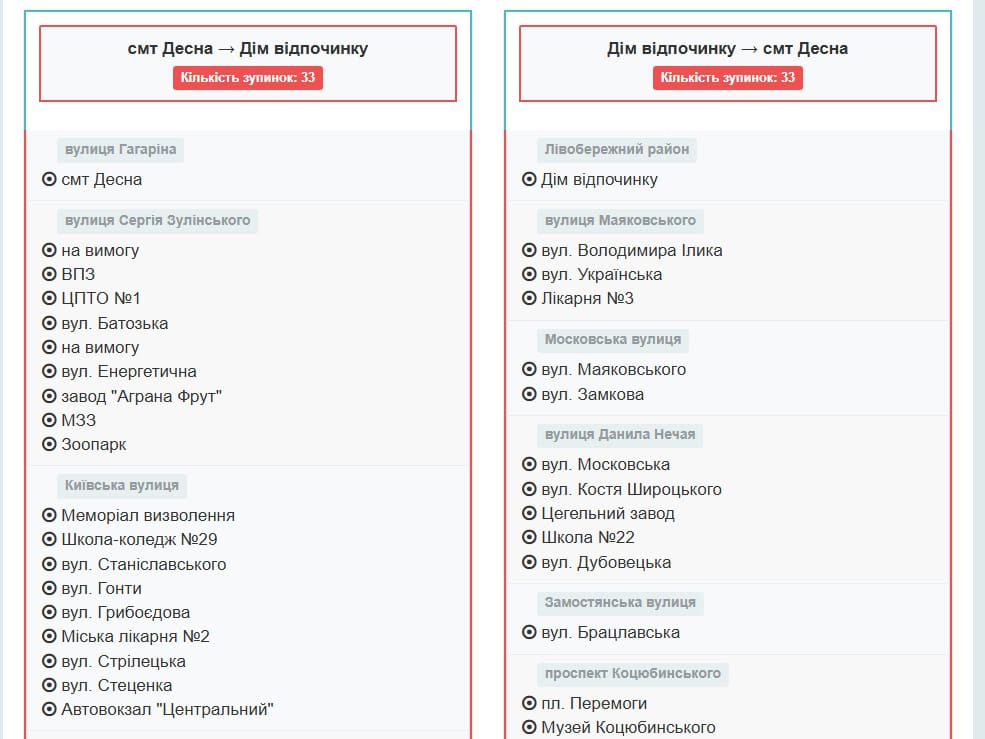Viewport: 985px width, 739px height.
Task: Click the stop icon next to 'Лікарня №3'
Action: click(x=528, y=298)
